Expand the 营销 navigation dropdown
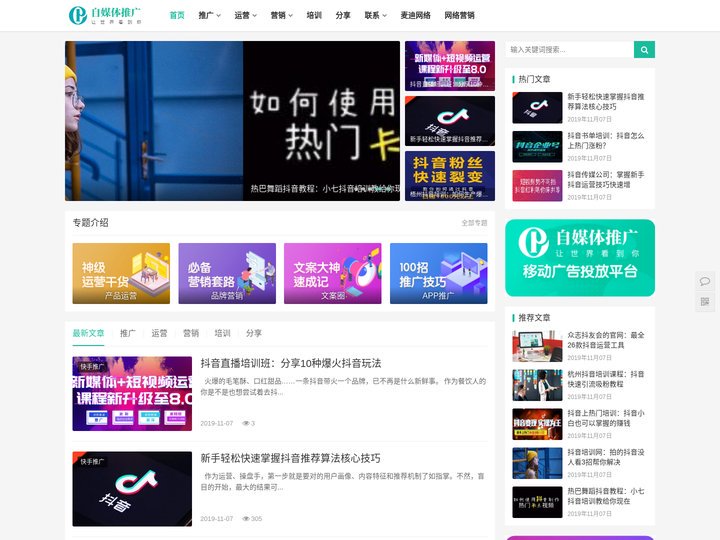 (x=281, y=15)
